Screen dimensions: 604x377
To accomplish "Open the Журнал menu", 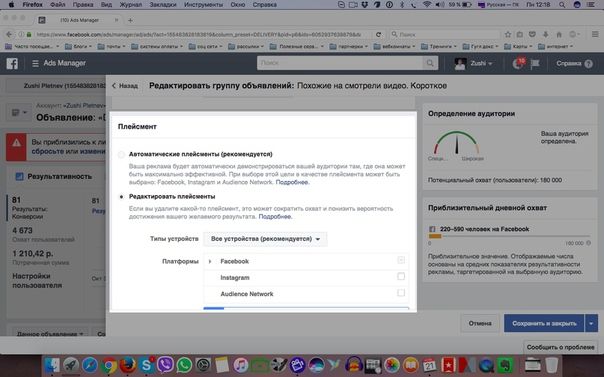I will (131, 5).
